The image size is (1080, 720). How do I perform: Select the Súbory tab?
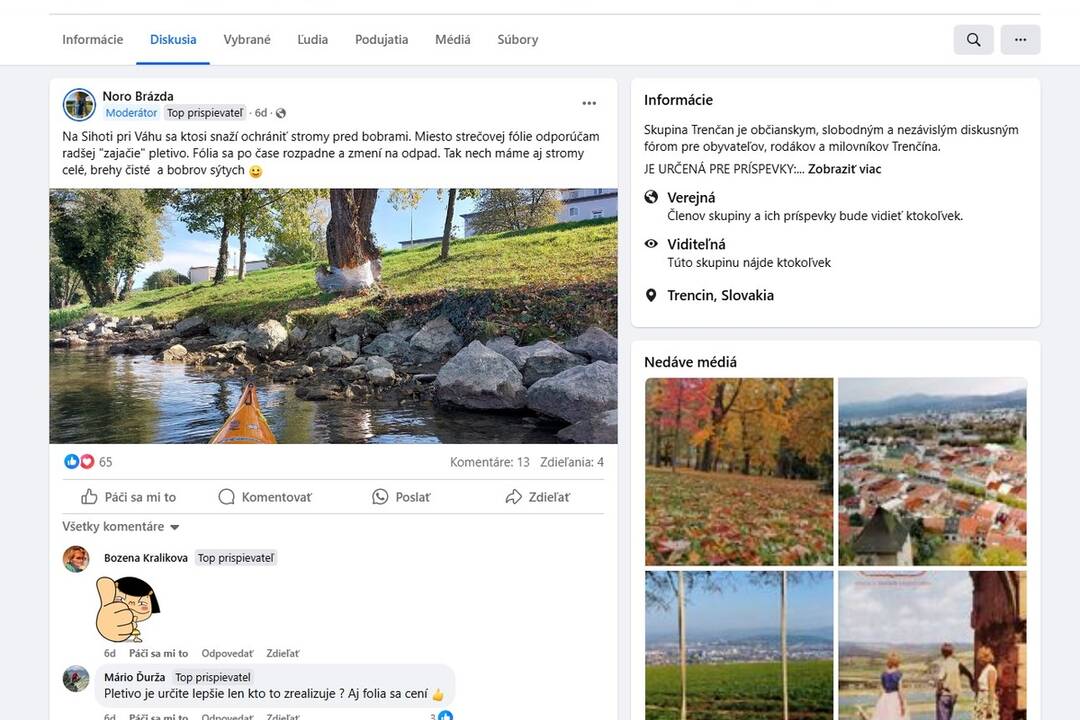tap(517, 39)
